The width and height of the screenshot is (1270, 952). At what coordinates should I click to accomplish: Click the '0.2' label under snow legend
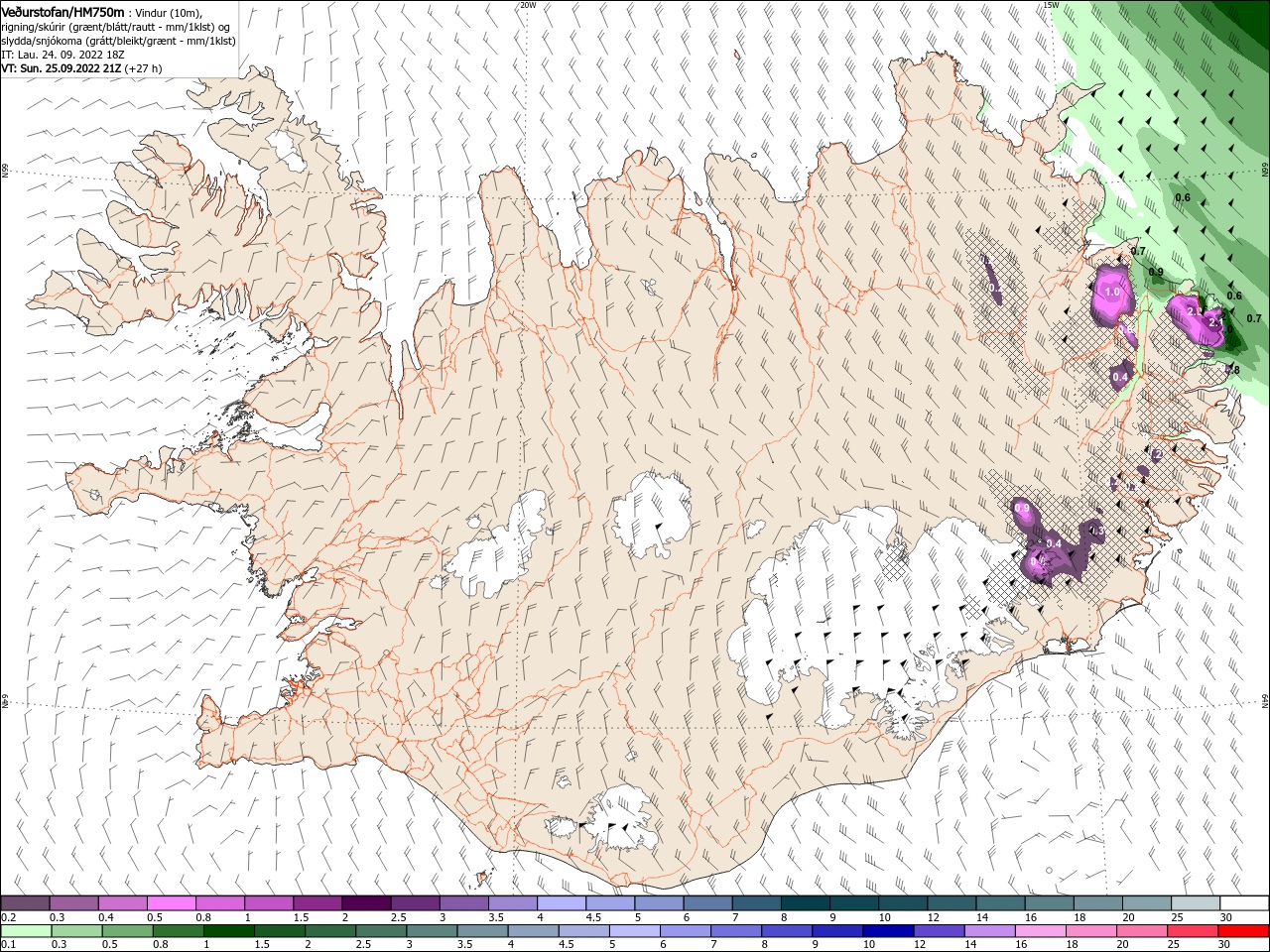(7, 917)
